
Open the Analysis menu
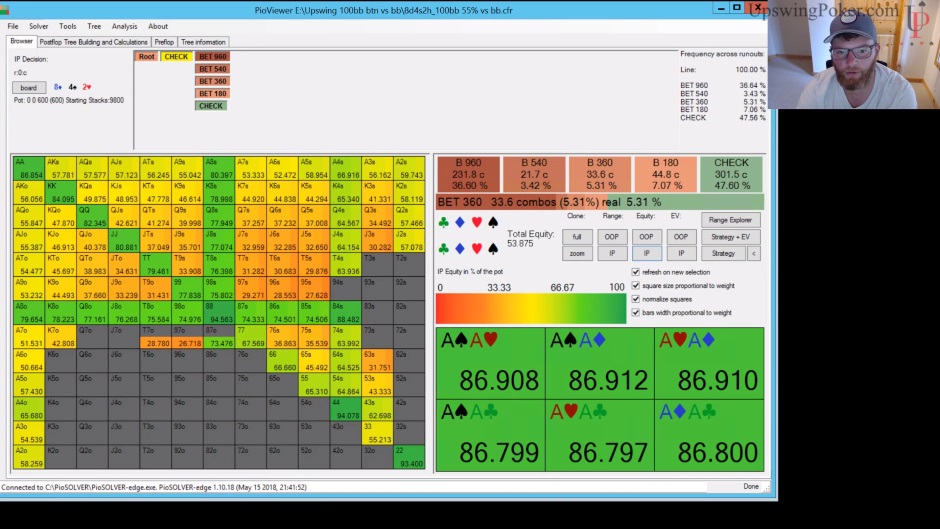(124, 26)
